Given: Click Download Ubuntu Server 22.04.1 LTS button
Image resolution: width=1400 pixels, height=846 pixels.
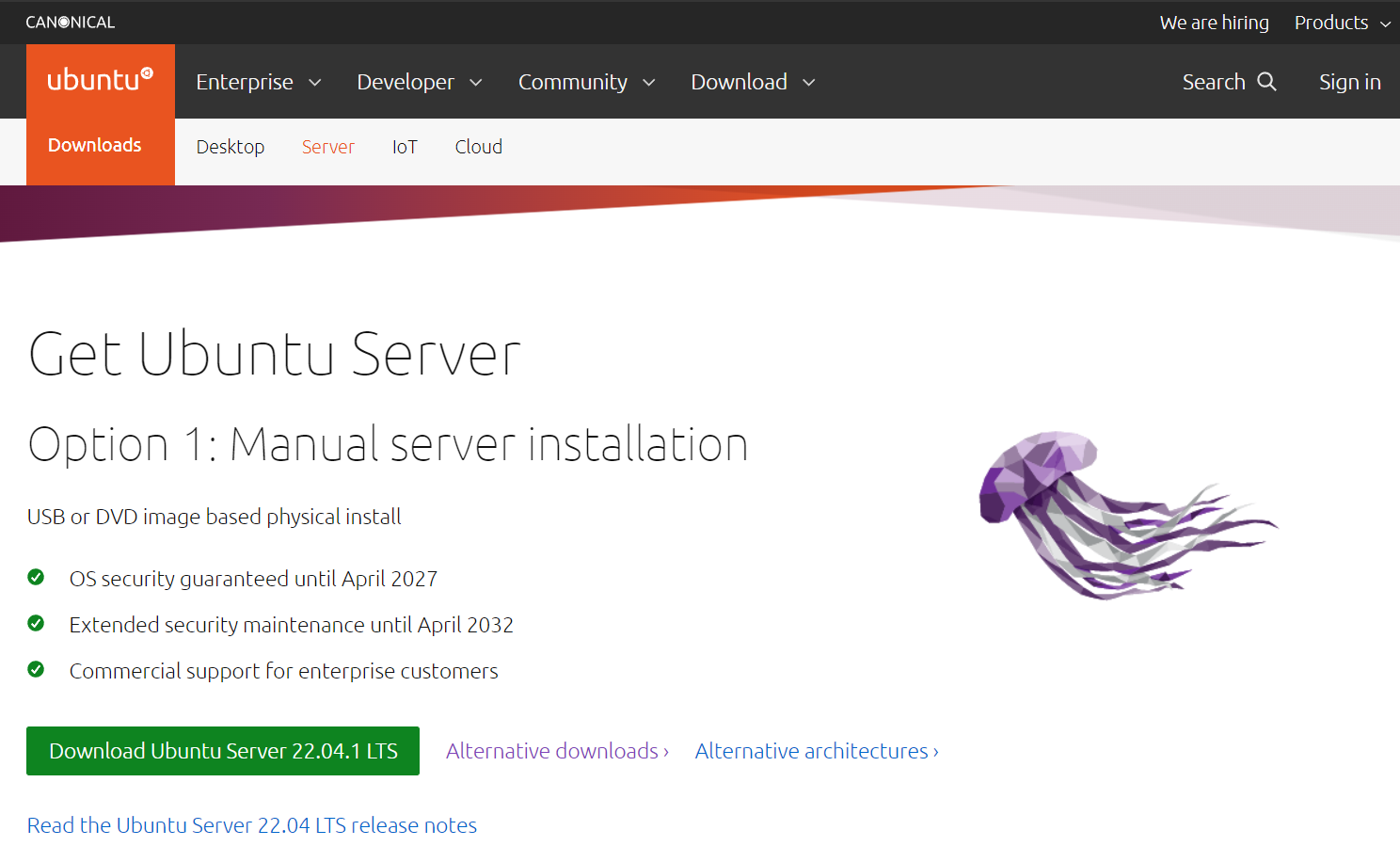Looking at the screenshot, I should point(223,751).
